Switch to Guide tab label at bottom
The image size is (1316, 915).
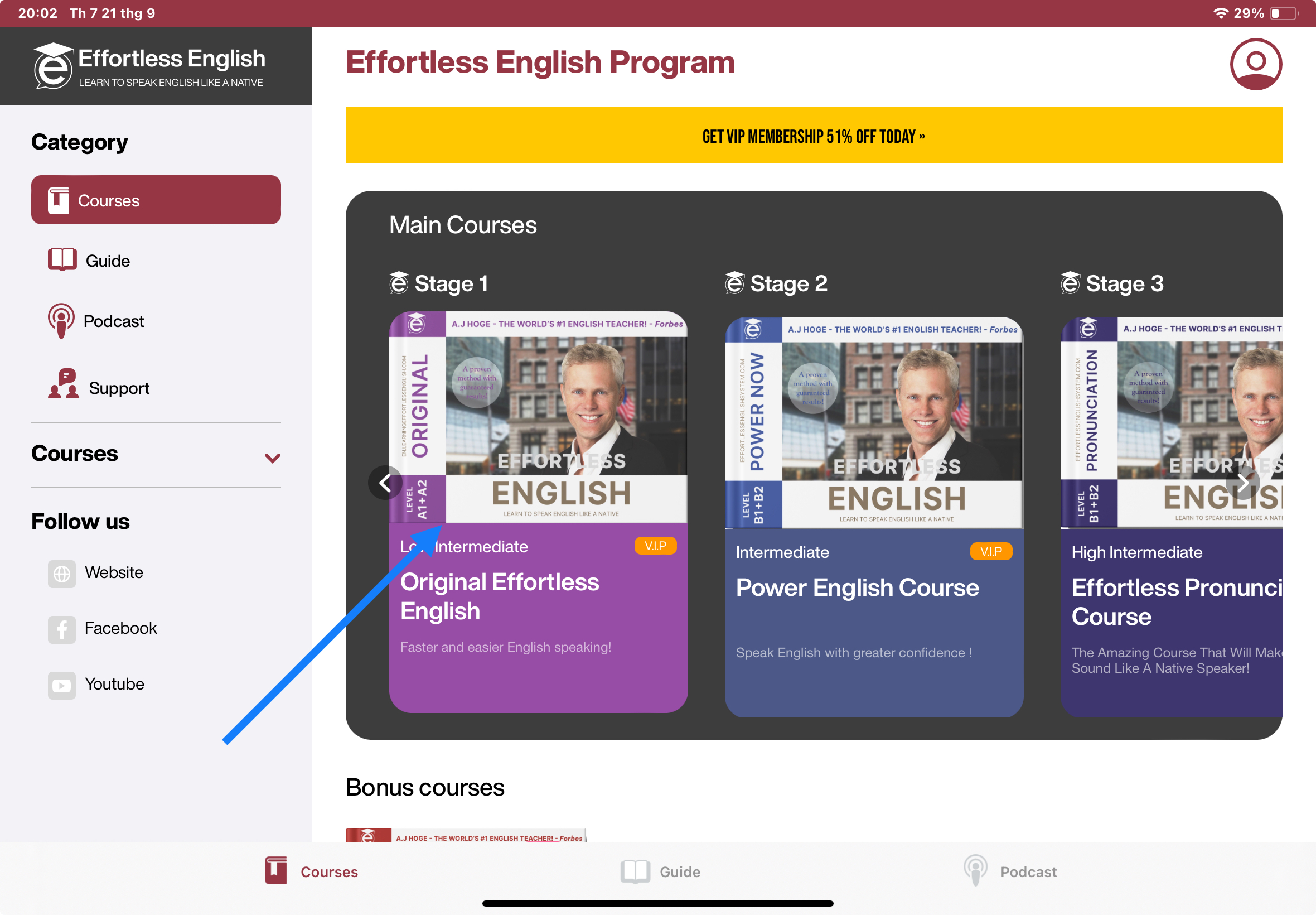(x=680, y=872)
